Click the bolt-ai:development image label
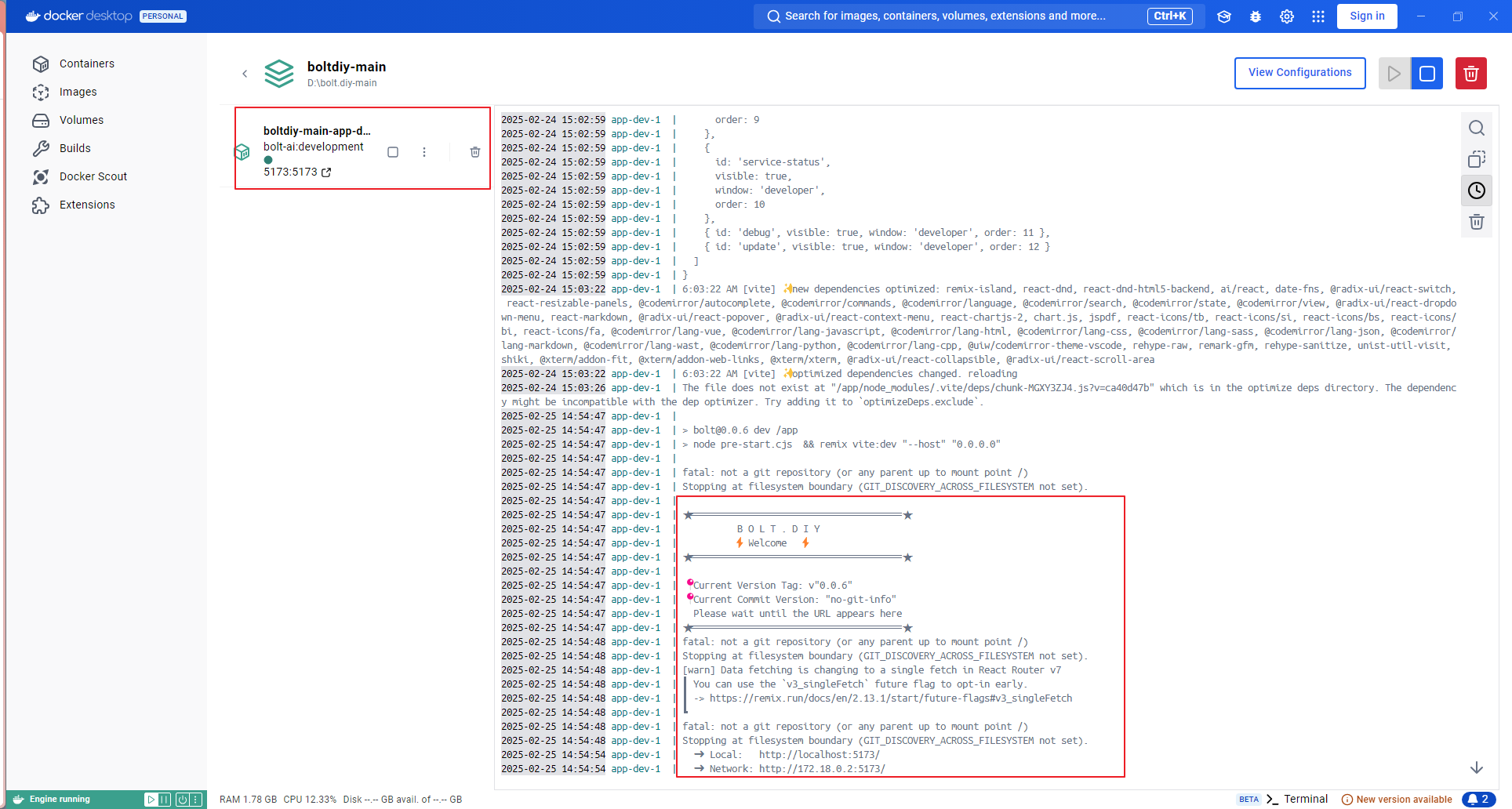Image resolution: width=1512 pixels, height=809 pixels. coord(313,147)
